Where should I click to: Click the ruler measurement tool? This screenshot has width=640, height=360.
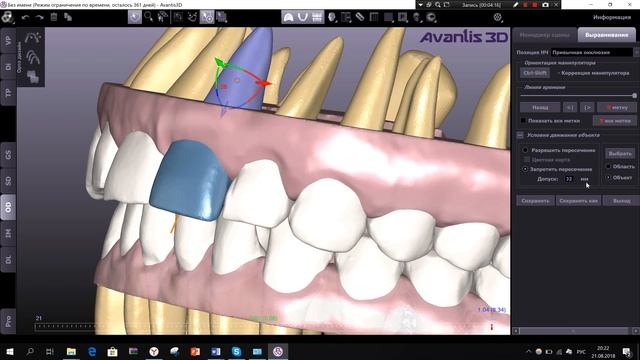click(x=360, y=17)
